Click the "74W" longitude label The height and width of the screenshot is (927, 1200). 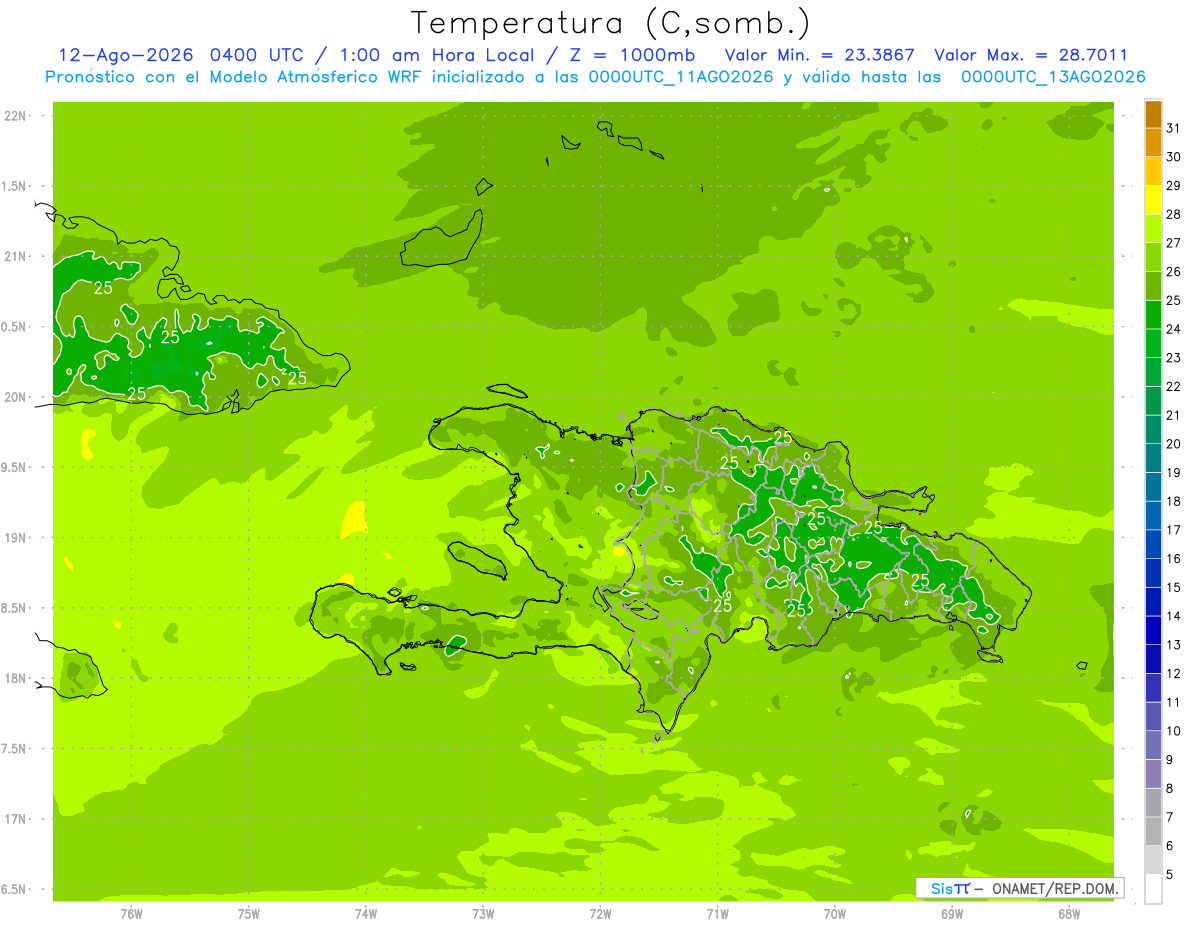pos(366,914)
